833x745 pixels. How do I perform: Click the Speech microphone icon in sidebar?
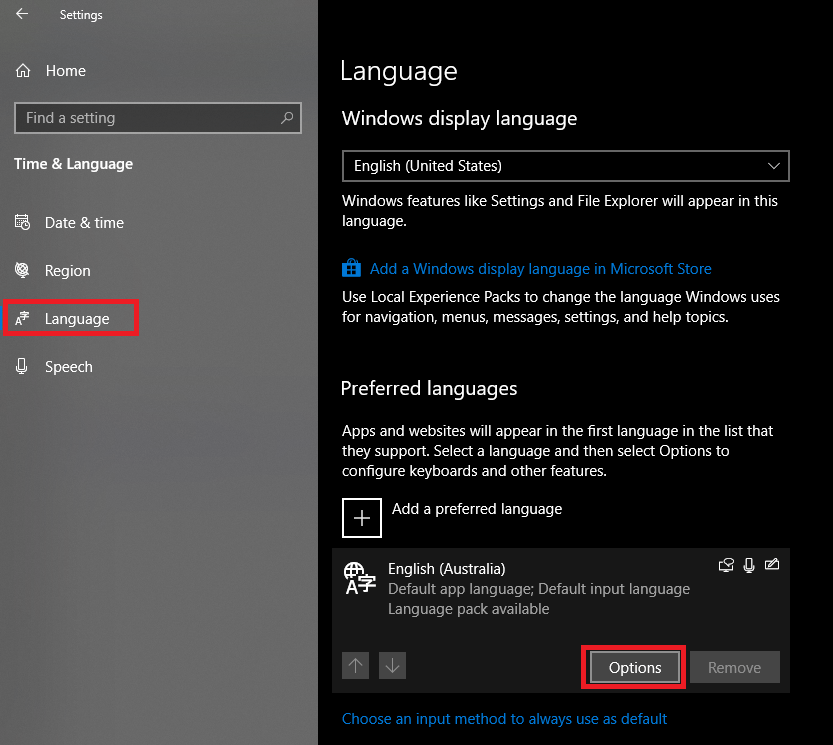tap(22, 366)
